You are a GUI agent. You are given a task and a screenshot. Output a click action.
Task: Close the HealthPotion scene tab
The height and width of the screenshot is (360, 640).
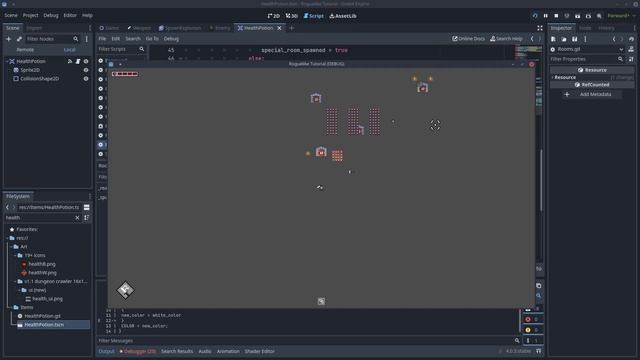click(x=279, y=28)
